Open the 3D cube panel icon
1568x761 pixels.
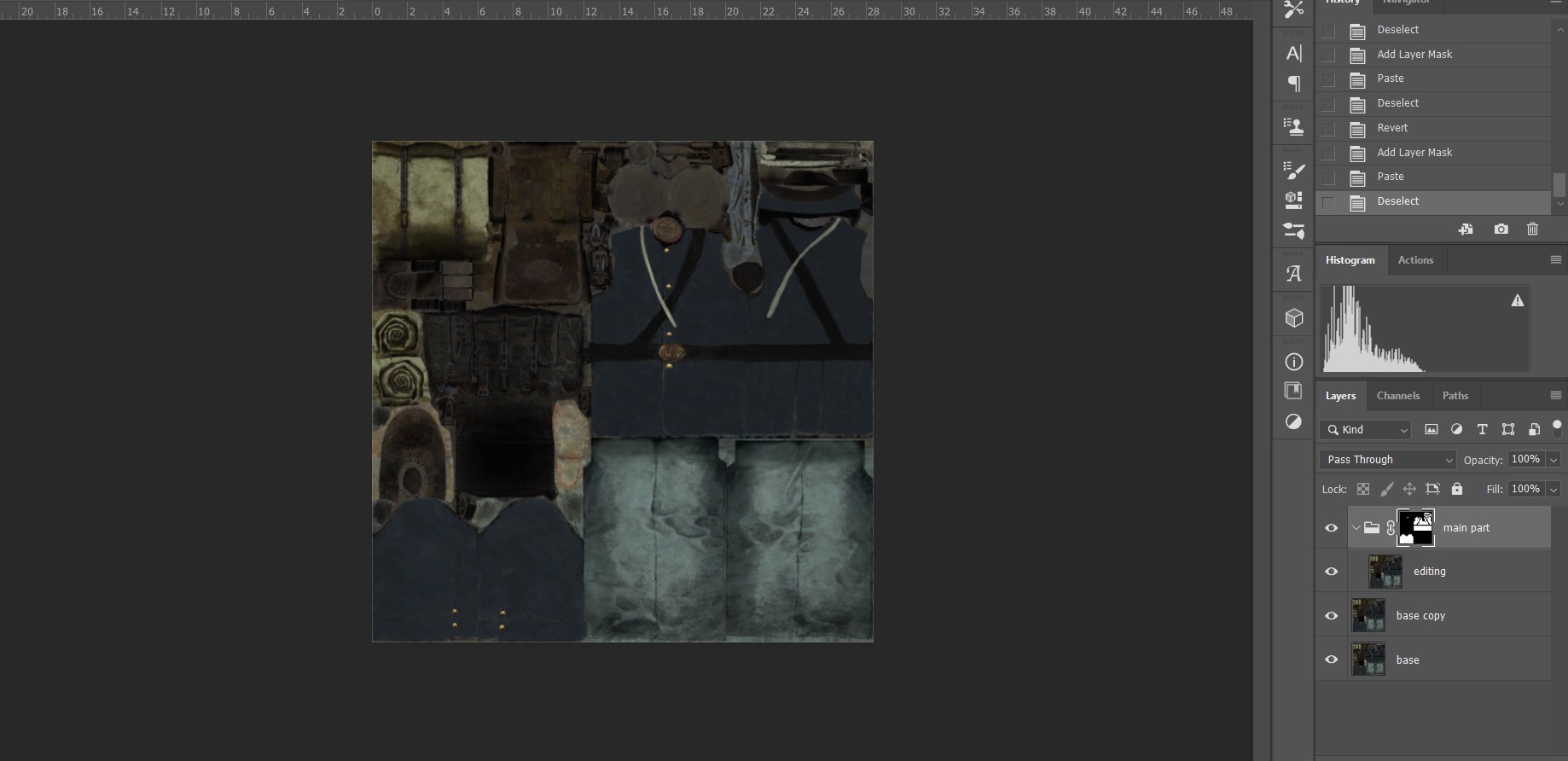click(1293, 318)
